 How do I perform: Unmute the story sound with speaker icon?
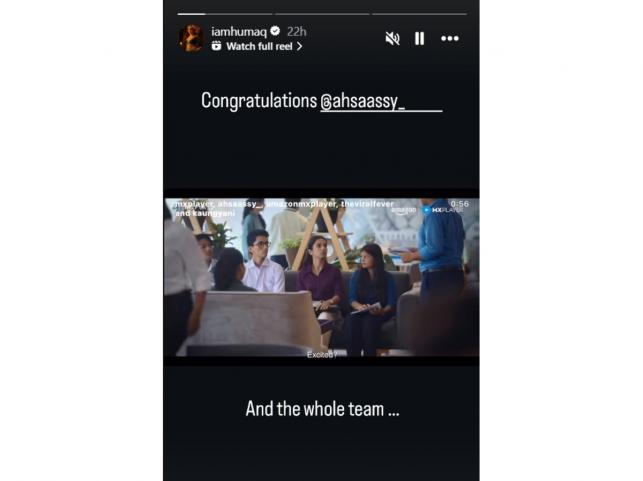(392, 39)
